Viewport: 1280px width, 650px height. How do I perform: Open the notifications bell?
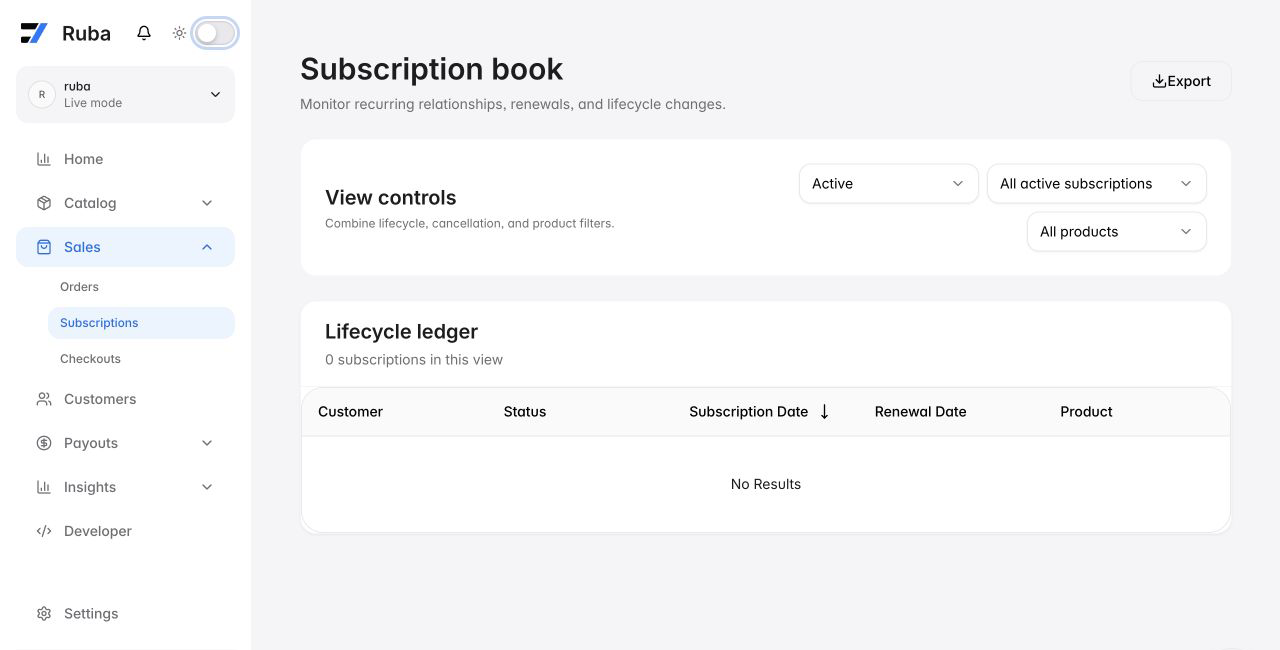(x=144, y=33)
